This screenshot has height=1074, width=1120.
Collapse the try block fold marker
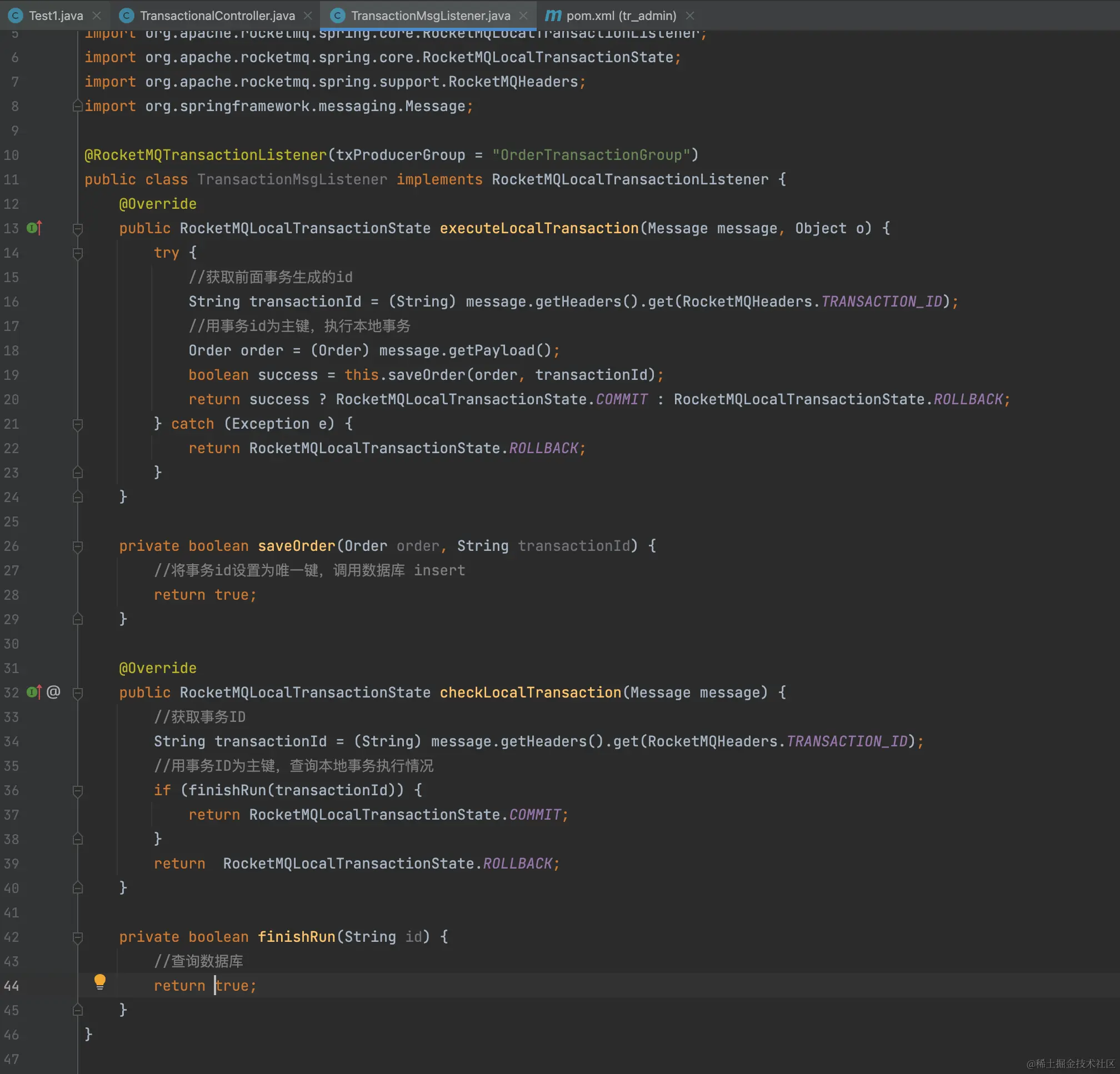point(78,253)
